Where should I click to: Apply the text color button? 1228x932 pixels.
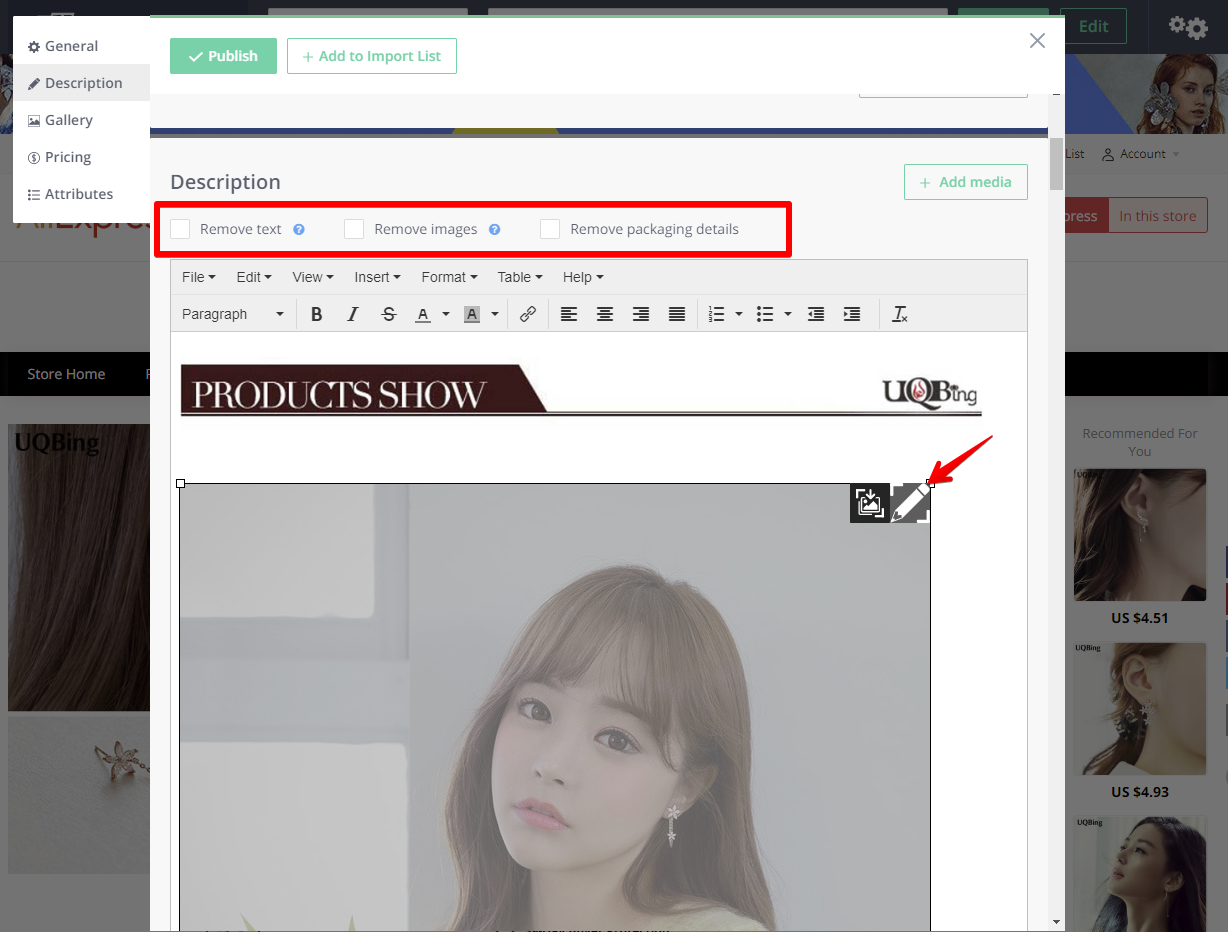423,314
